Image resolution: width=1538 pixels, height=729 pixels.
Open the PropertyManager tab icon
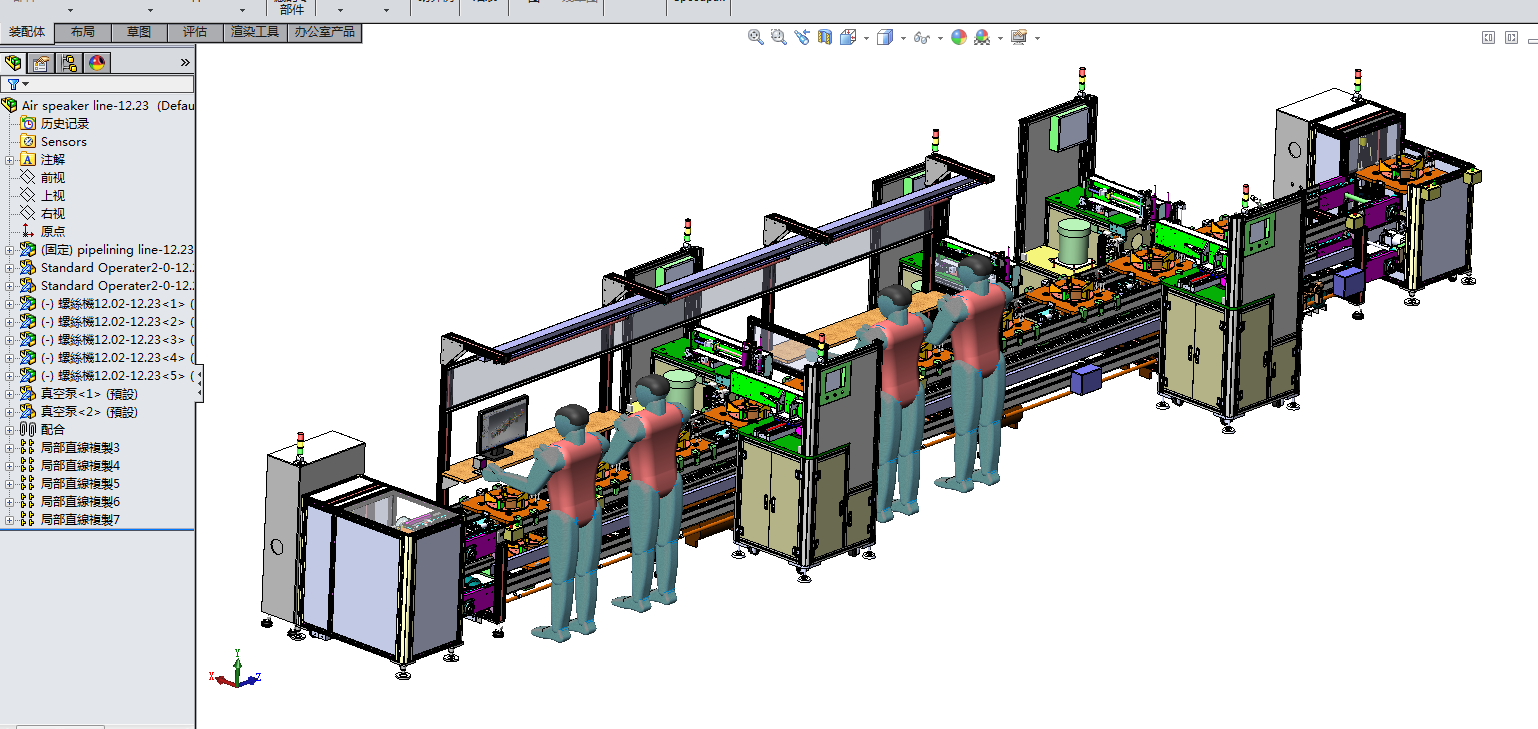click(x=41, y=63)
